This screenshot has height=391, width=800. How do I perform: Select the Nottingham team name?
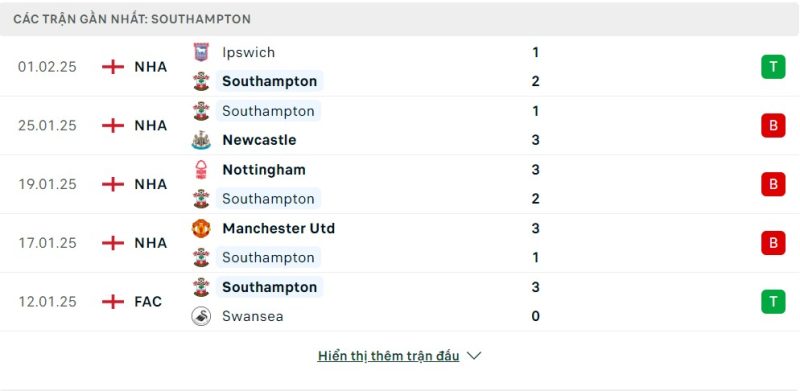coord(264,169)
